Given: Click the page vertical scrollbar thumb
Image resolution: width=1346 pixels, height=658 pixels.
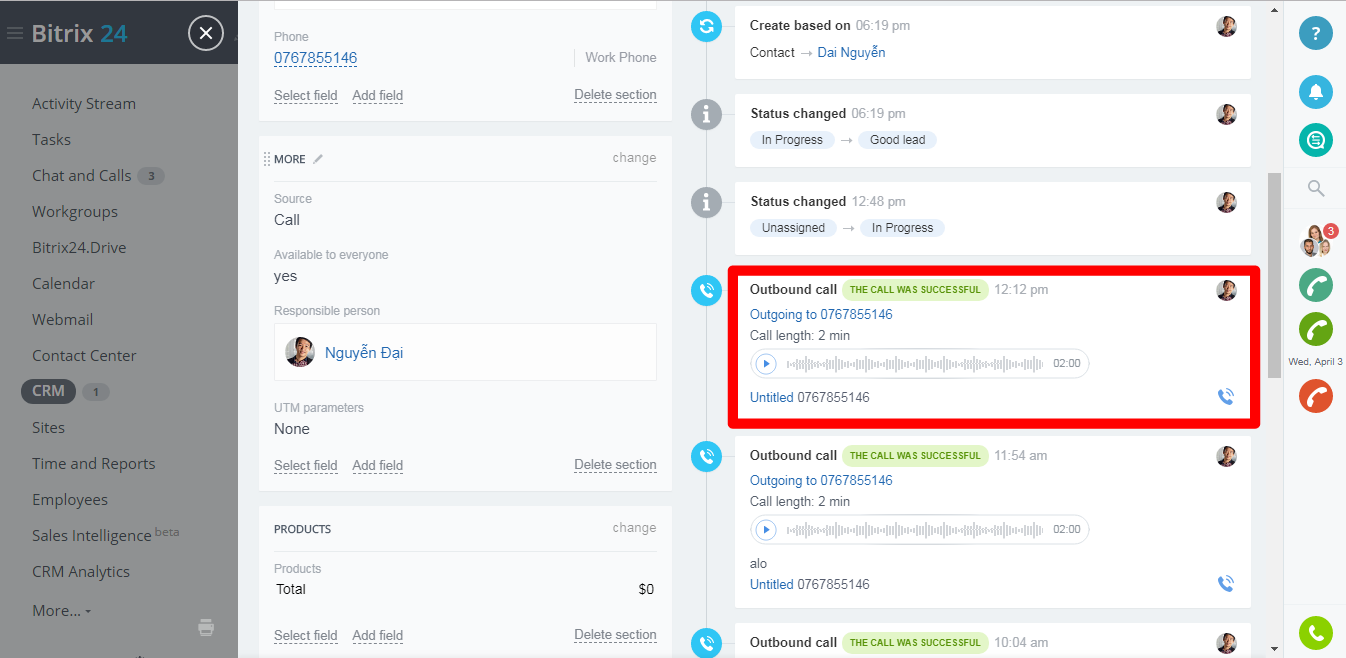Looking at the screenshot, I should [x=1274, y=275].
